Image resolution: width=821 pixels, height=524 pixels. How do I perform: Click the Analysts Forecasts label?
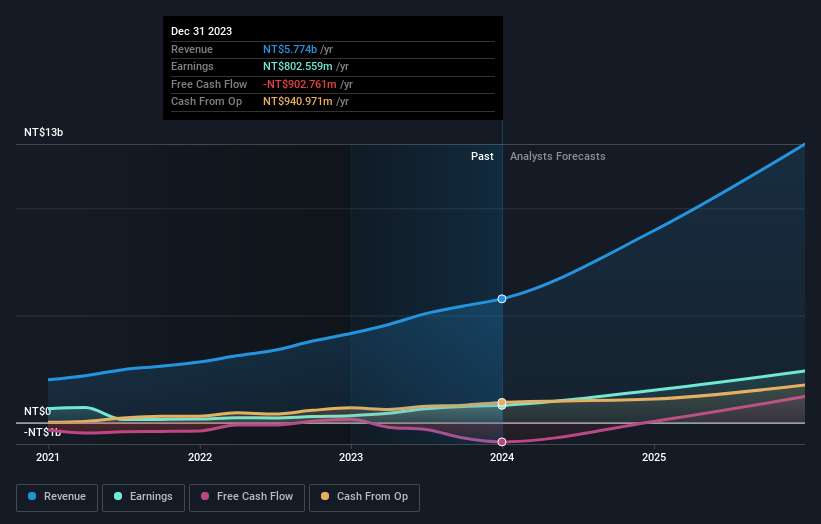coord(558,157)
